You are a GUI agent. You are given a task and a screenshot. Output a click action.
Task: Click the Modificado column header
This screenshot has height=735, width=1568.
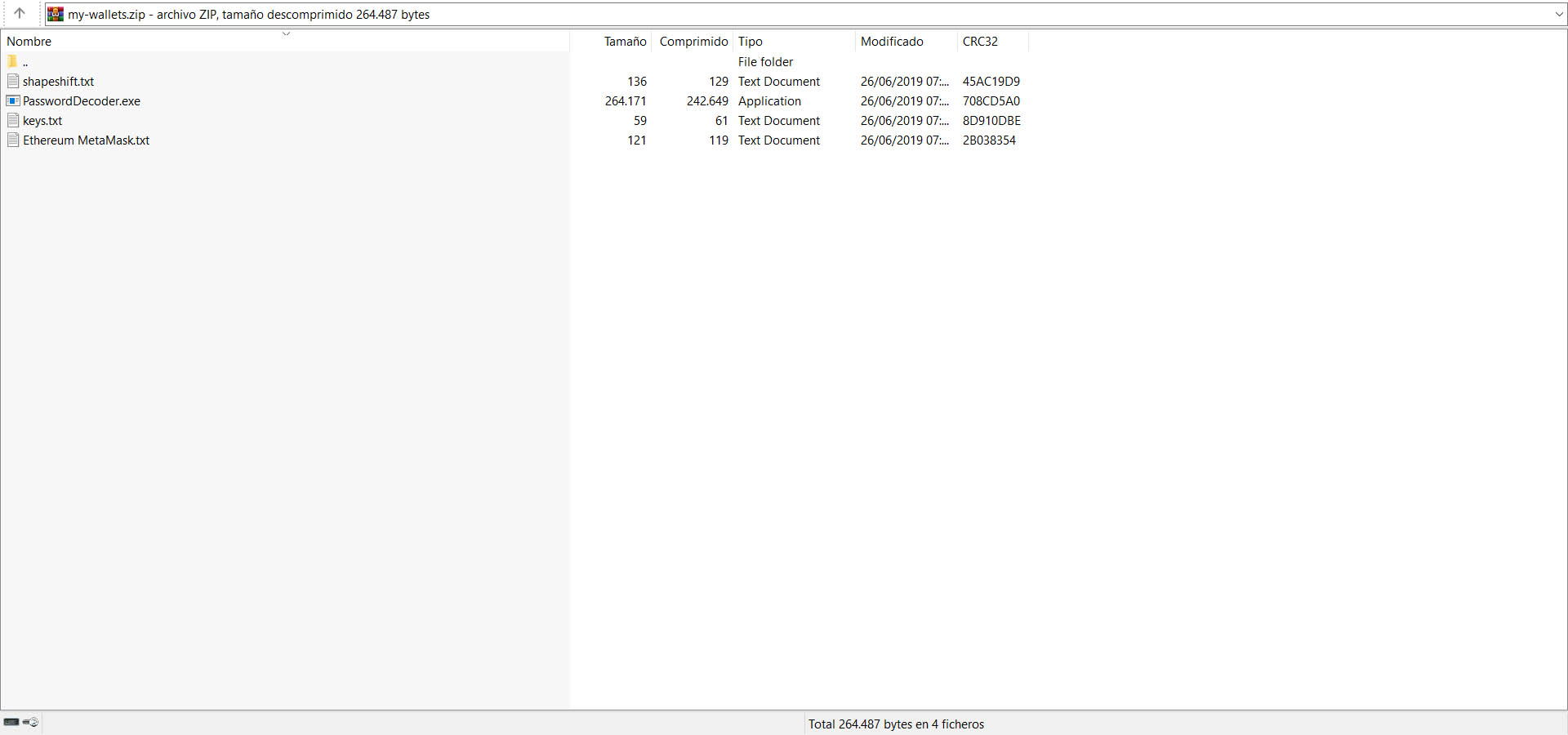click(x=892, y=42)
